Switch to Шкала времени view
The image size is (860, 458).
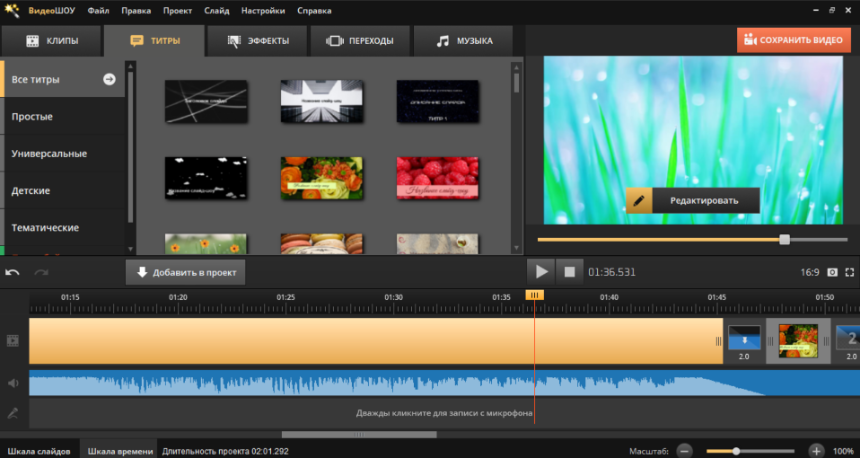(120, 451)
